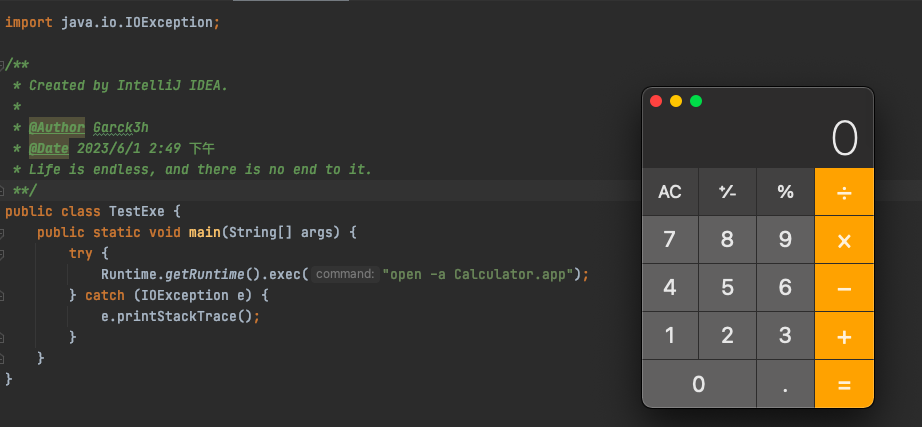Click e.printStackTrace() in the catch block
922x427 pixels.
coord(181,316)
